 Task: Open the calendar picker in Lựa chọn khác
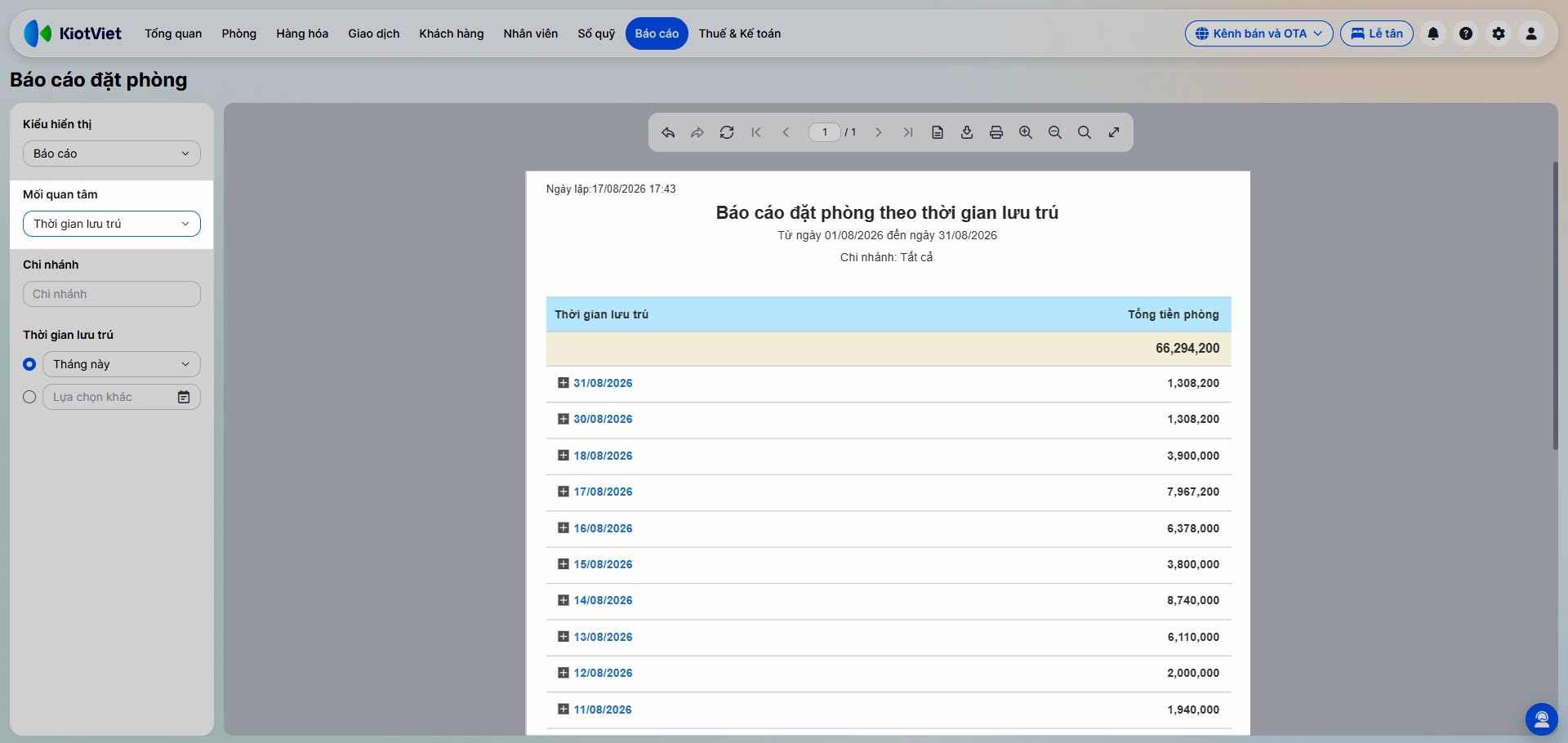coord(184,397)
